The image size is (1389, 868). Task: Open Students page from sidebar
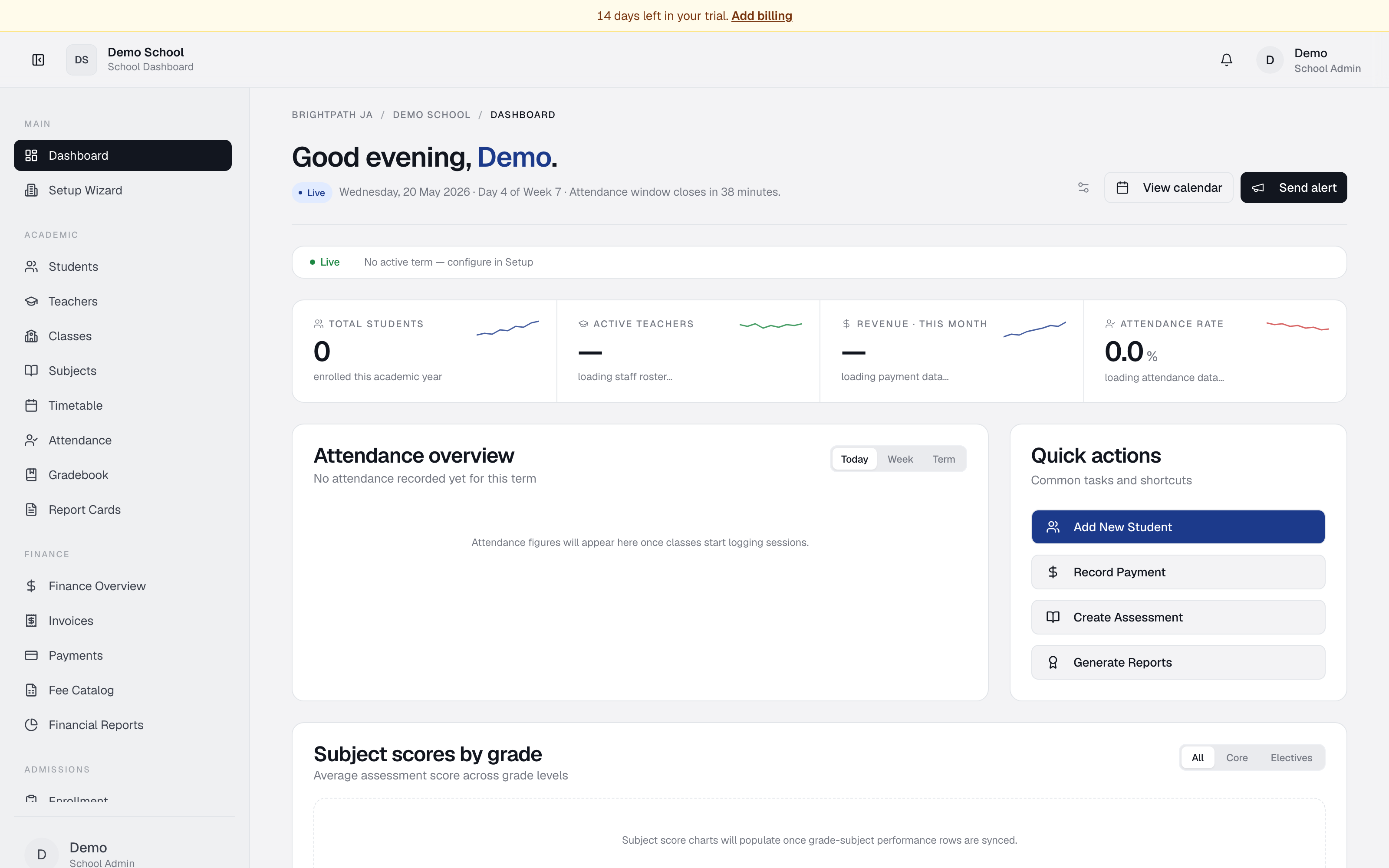click(x=123, y=266)
